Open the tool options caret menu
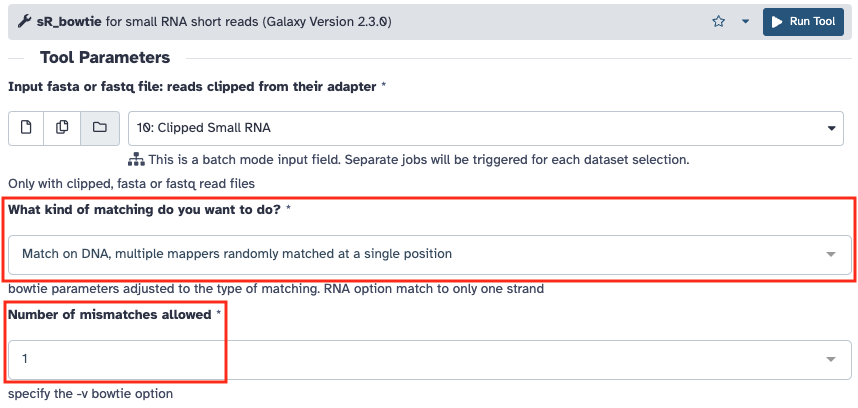858x408 pixels. [x=745, y=22]
